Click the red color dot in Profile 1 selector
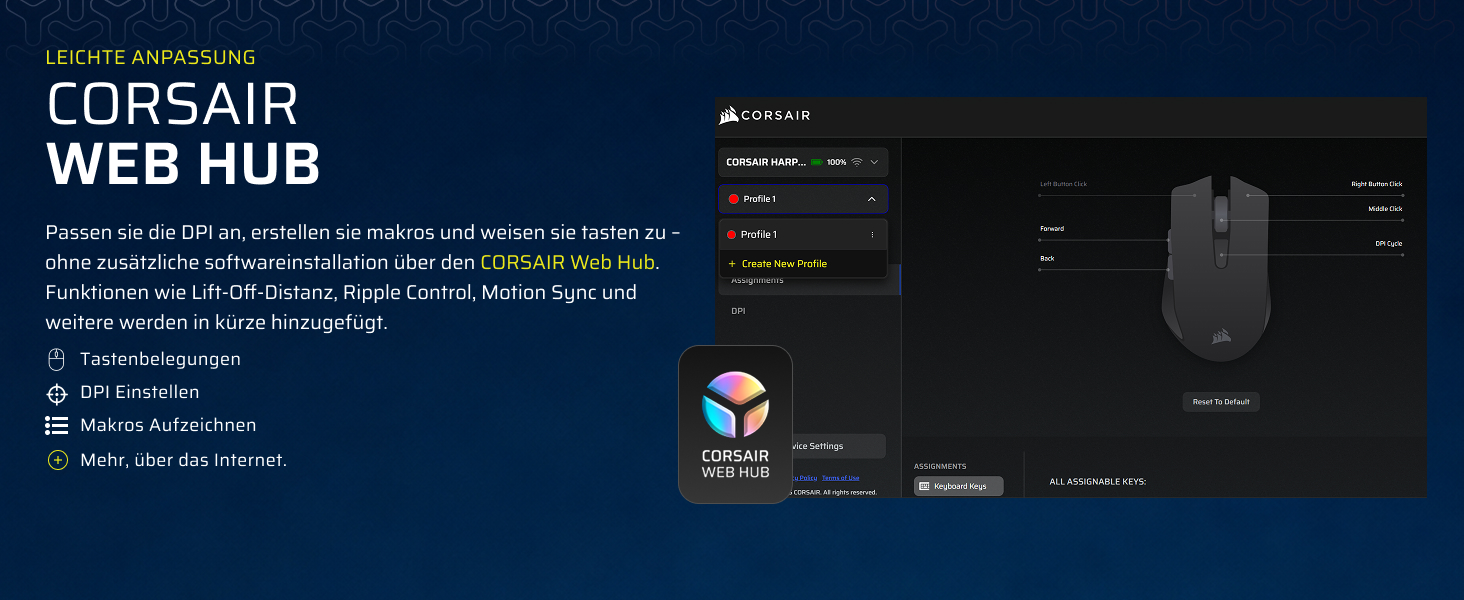 [733, 199]
